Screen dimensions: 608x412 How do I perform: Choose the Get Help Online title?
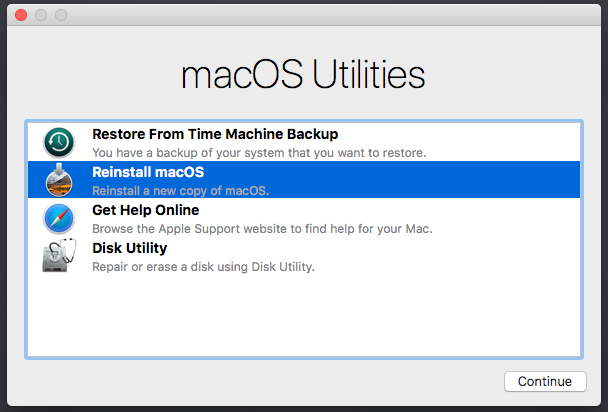[145, 210]
